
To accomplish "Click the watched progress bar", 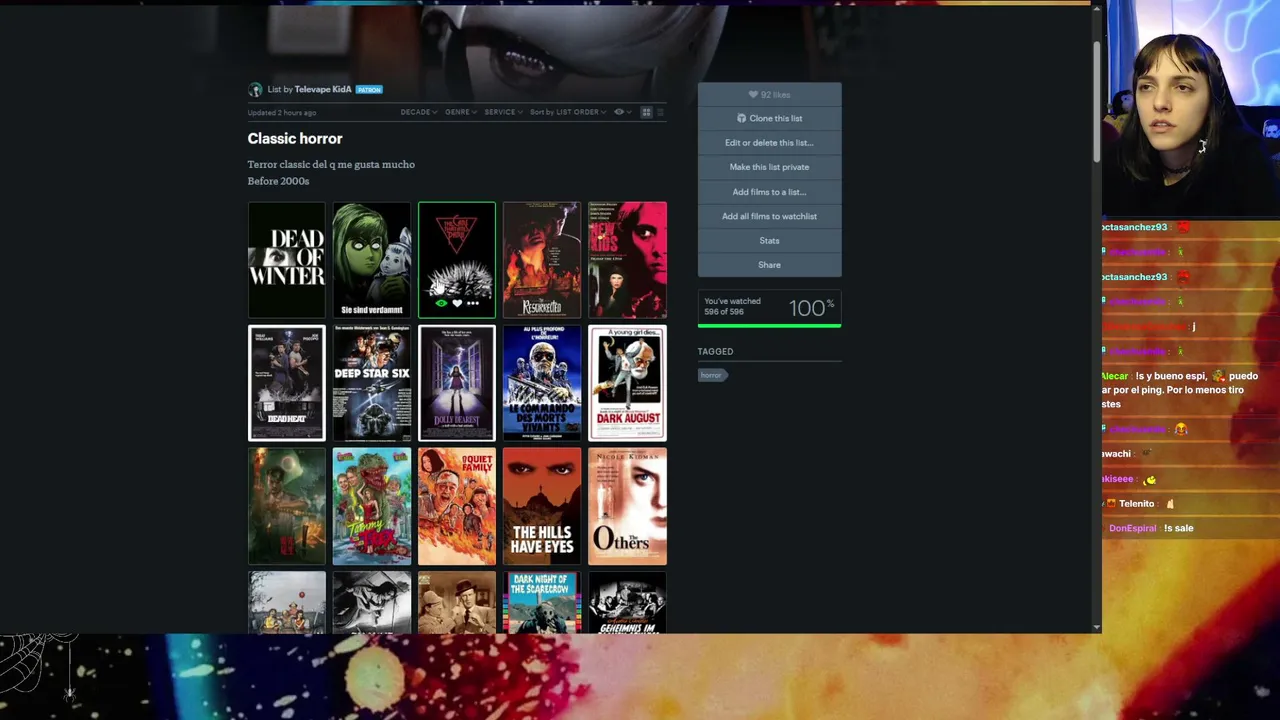I will [x=769, y=325].
